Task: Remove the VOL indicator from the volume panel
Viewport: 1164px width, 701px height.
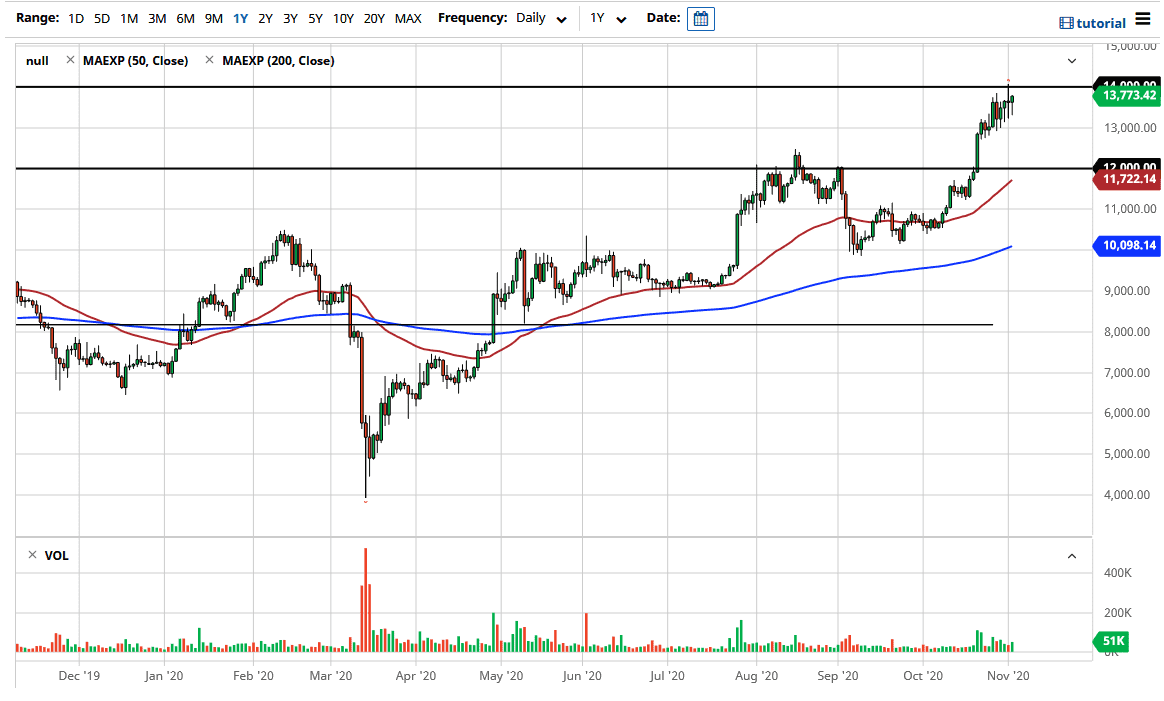Action: pos(30,555)
